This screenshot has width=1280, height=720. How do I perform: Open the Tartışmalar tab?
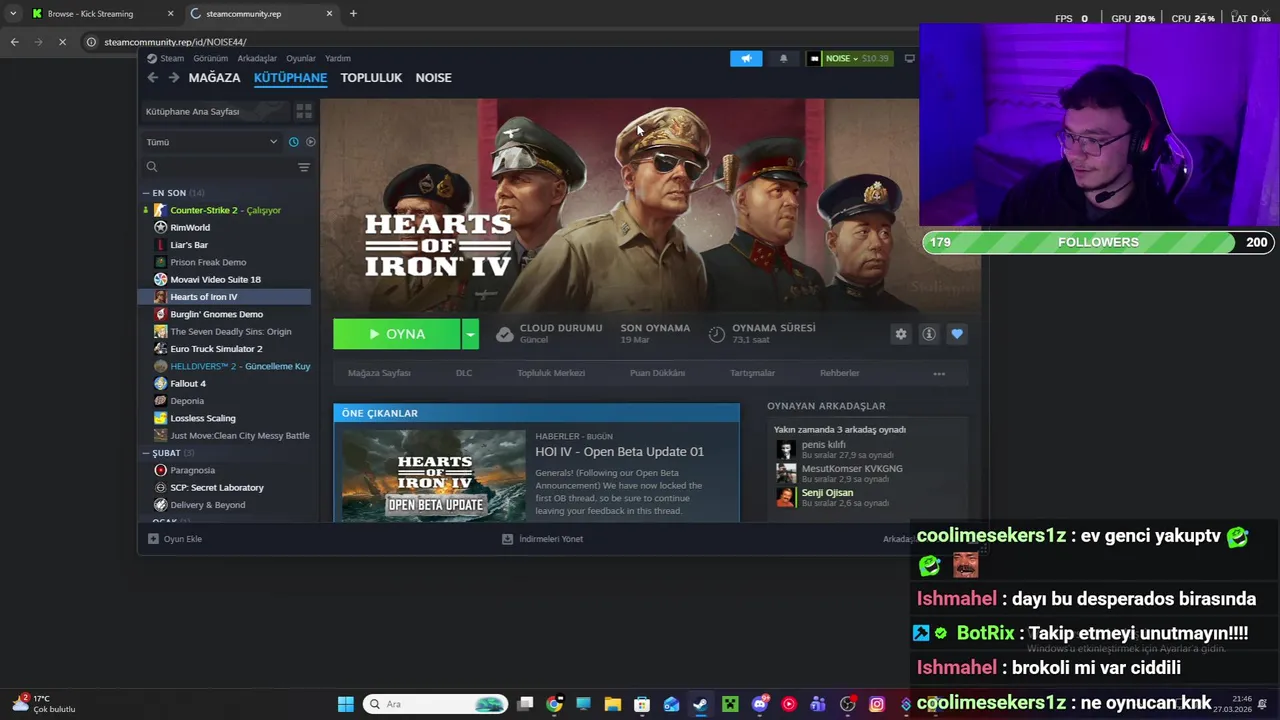[752, 373]
